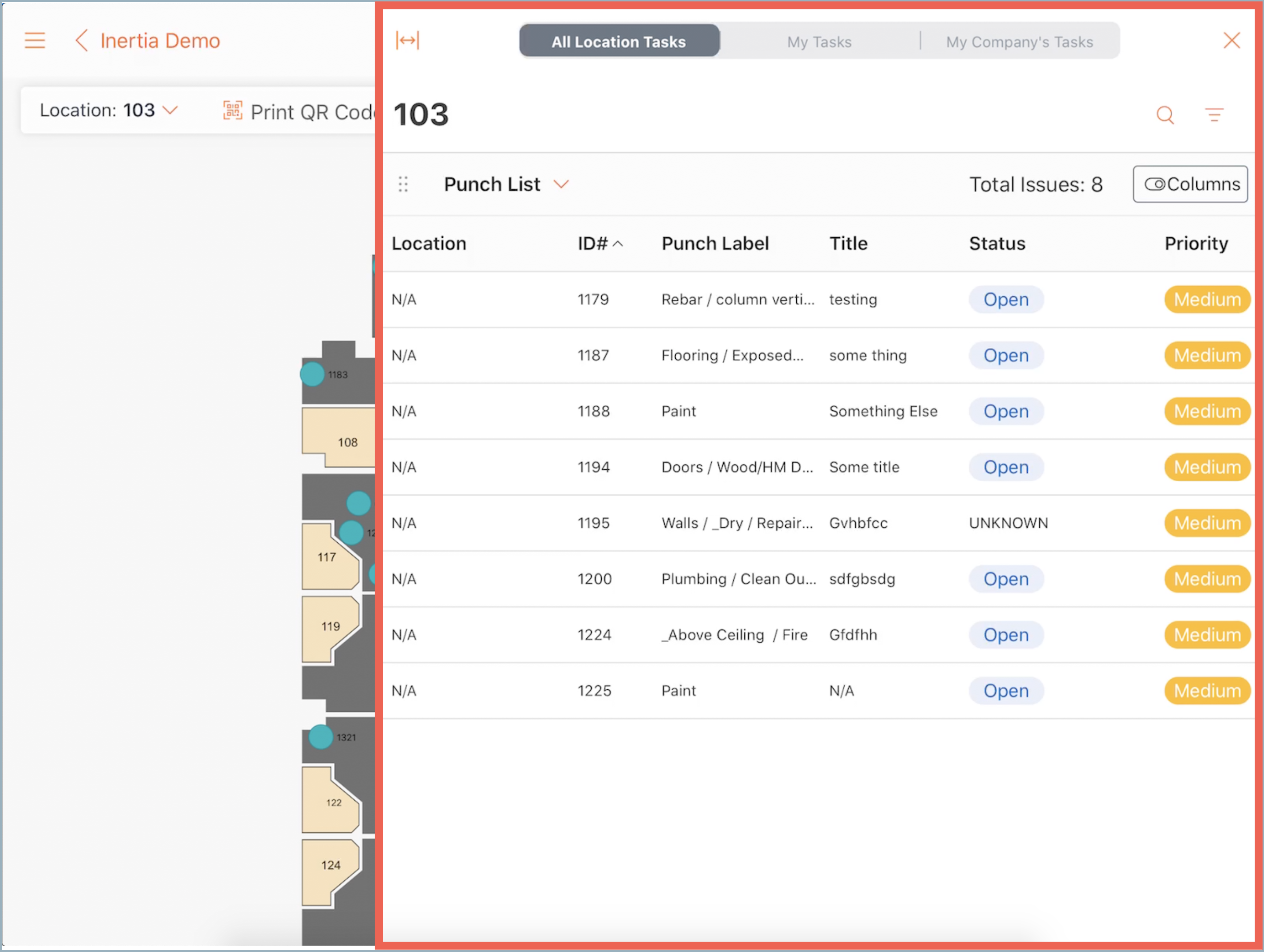Close the tasks panel with X
The height and width of the screenshot is (952, 1264).
(1231, 40)
